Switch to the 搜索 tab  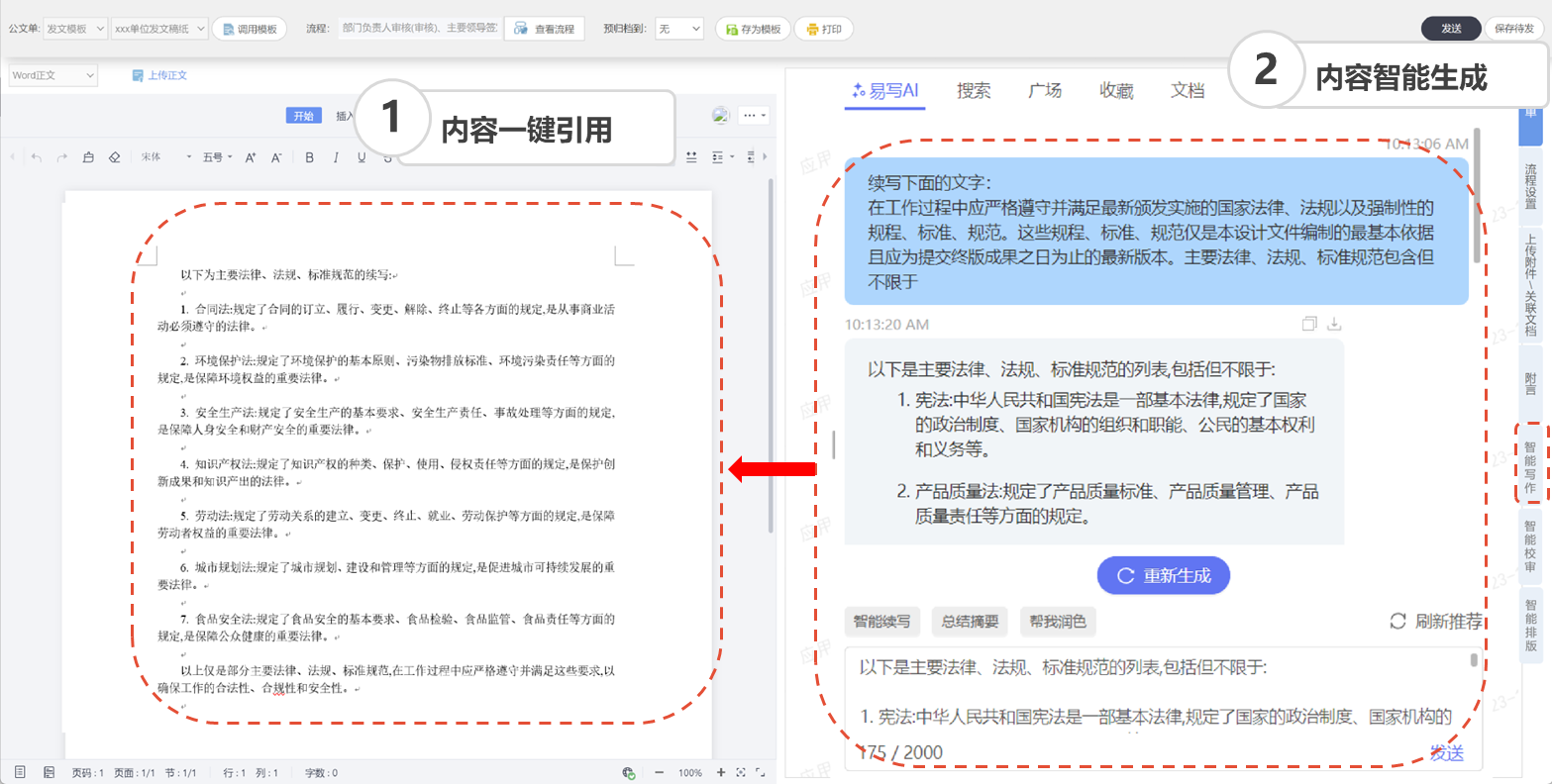pos(974,90)
